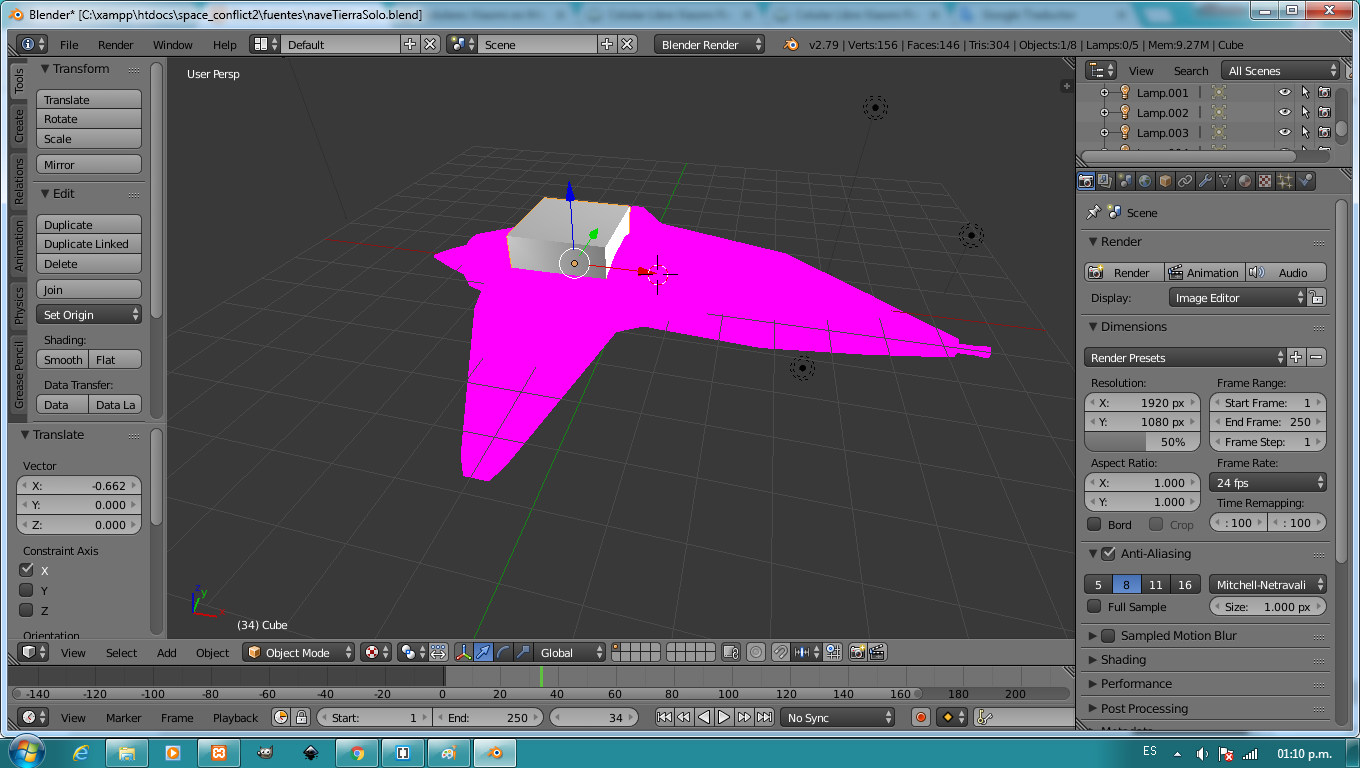1360x768 pixels.
Task: Enable the Bord border render checkbox
Action: point(1094,524)
